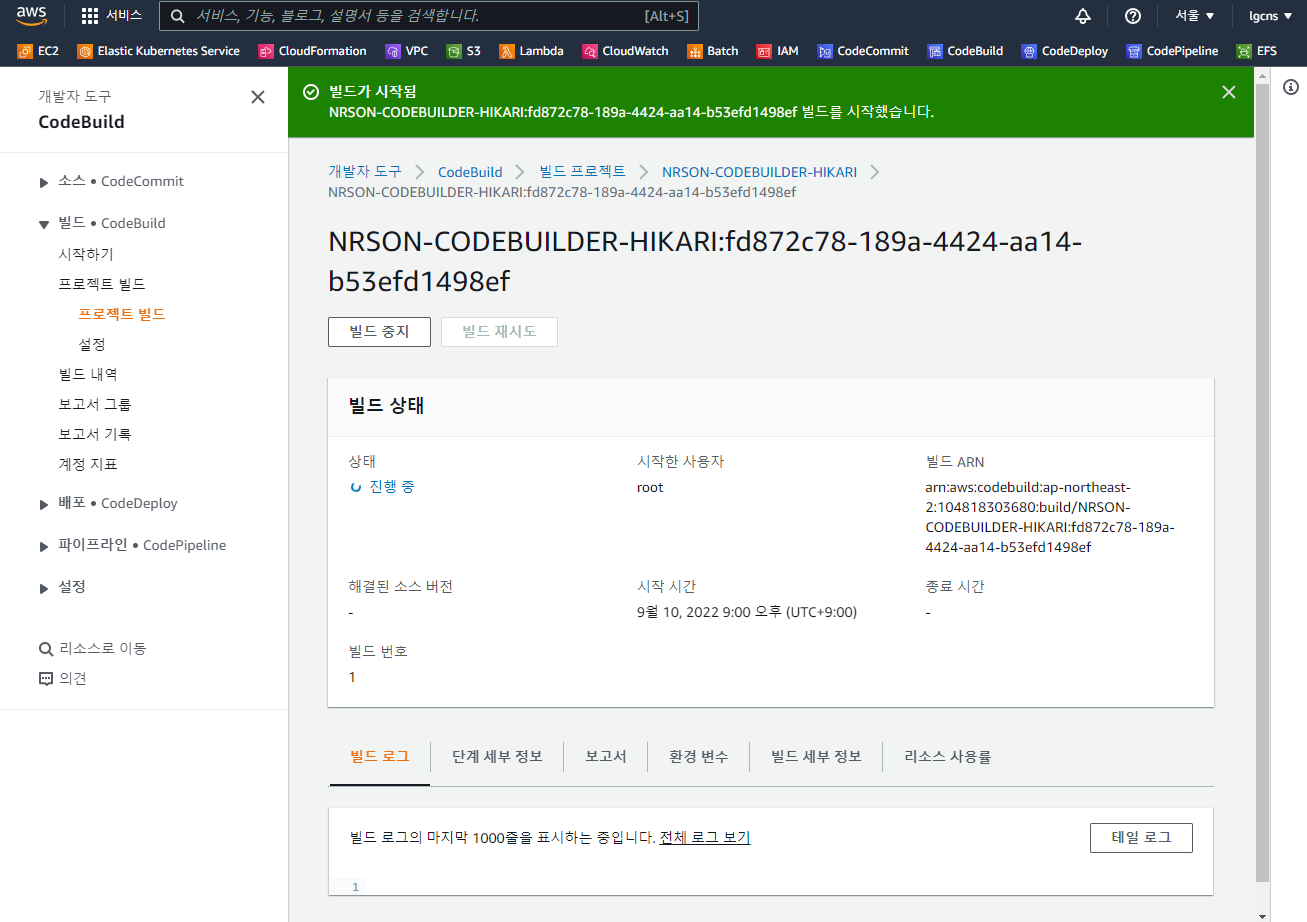Dismiss the green build started banner
1307x922 pixels.
pyautogui.click(x=1229, y=92)
